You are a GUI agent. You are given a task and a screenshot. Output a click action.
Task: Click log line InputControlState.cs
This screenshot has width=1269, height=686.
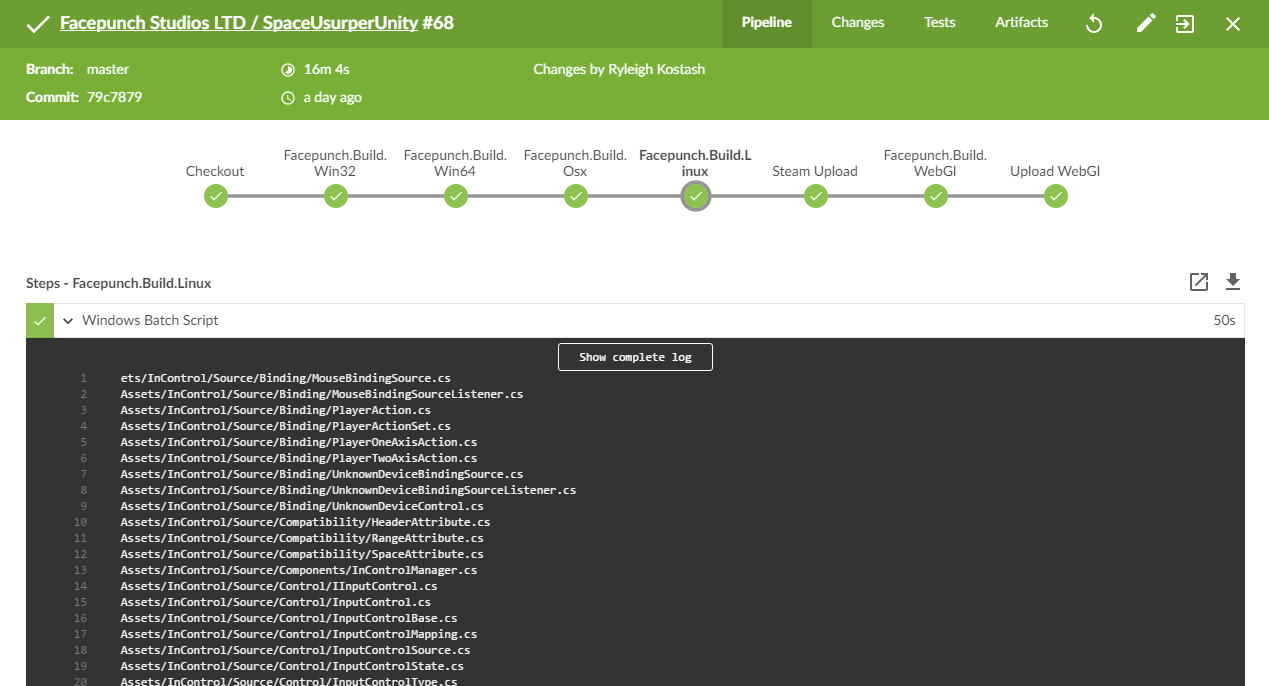pos(292,666)
